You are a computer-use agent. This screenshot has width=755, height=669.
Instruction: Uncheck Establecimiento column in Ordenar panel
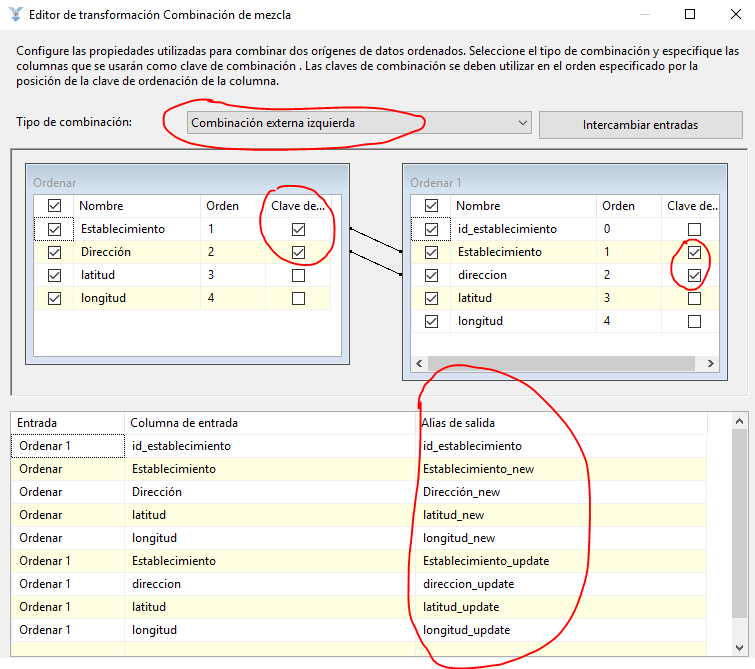tap(54, 229)
